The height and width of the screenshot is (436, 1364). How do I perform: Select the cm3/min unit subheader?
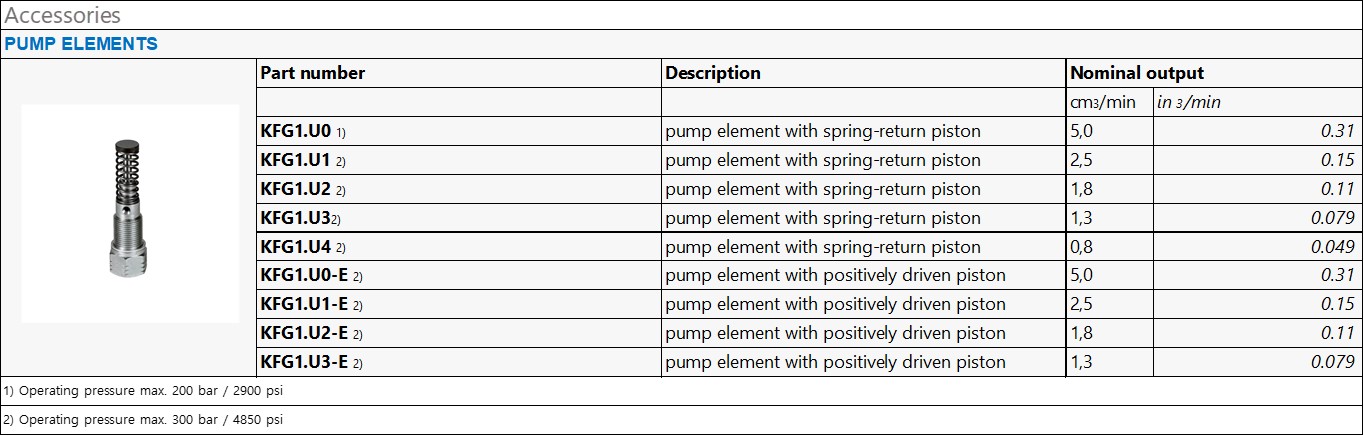1103,102
